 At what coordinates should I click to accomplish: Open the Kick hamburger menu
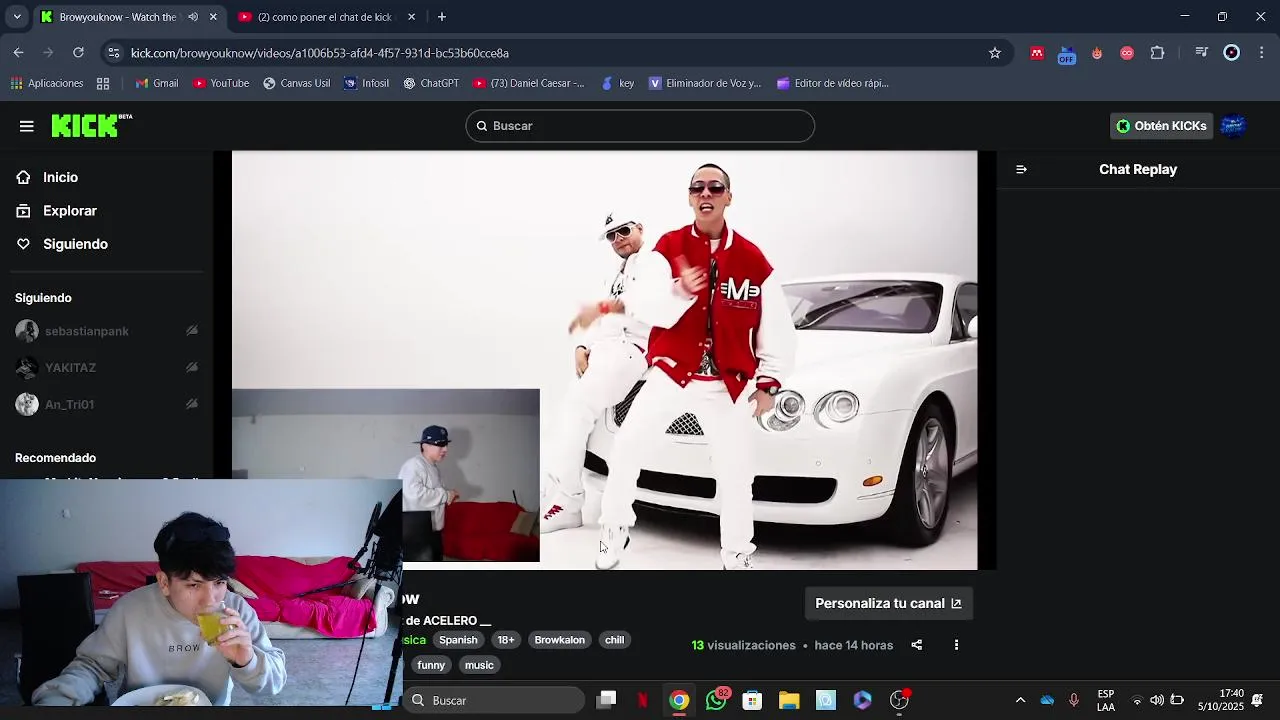click(x=27, y=126)
